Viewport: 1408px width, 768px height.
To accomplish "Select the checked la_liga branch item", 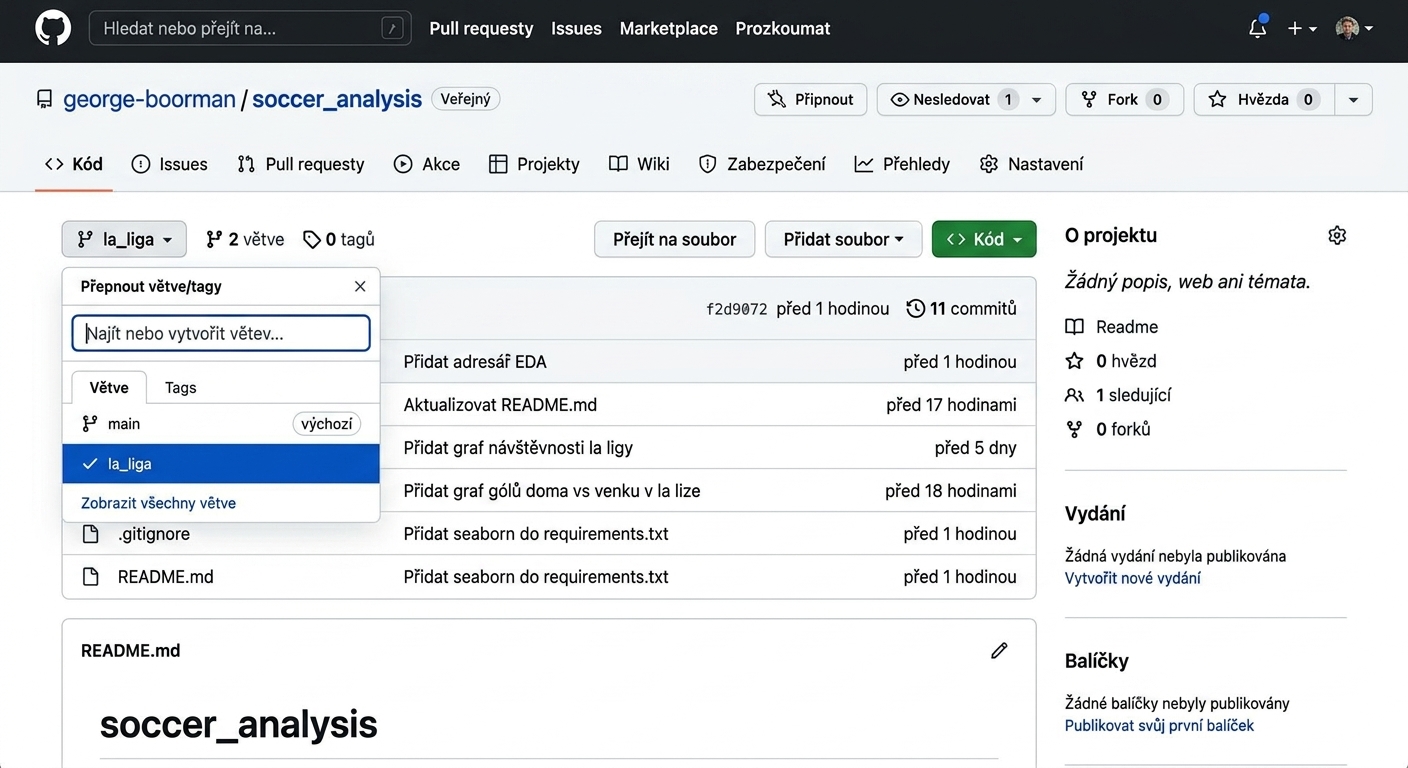I will (x=221, y=464).
